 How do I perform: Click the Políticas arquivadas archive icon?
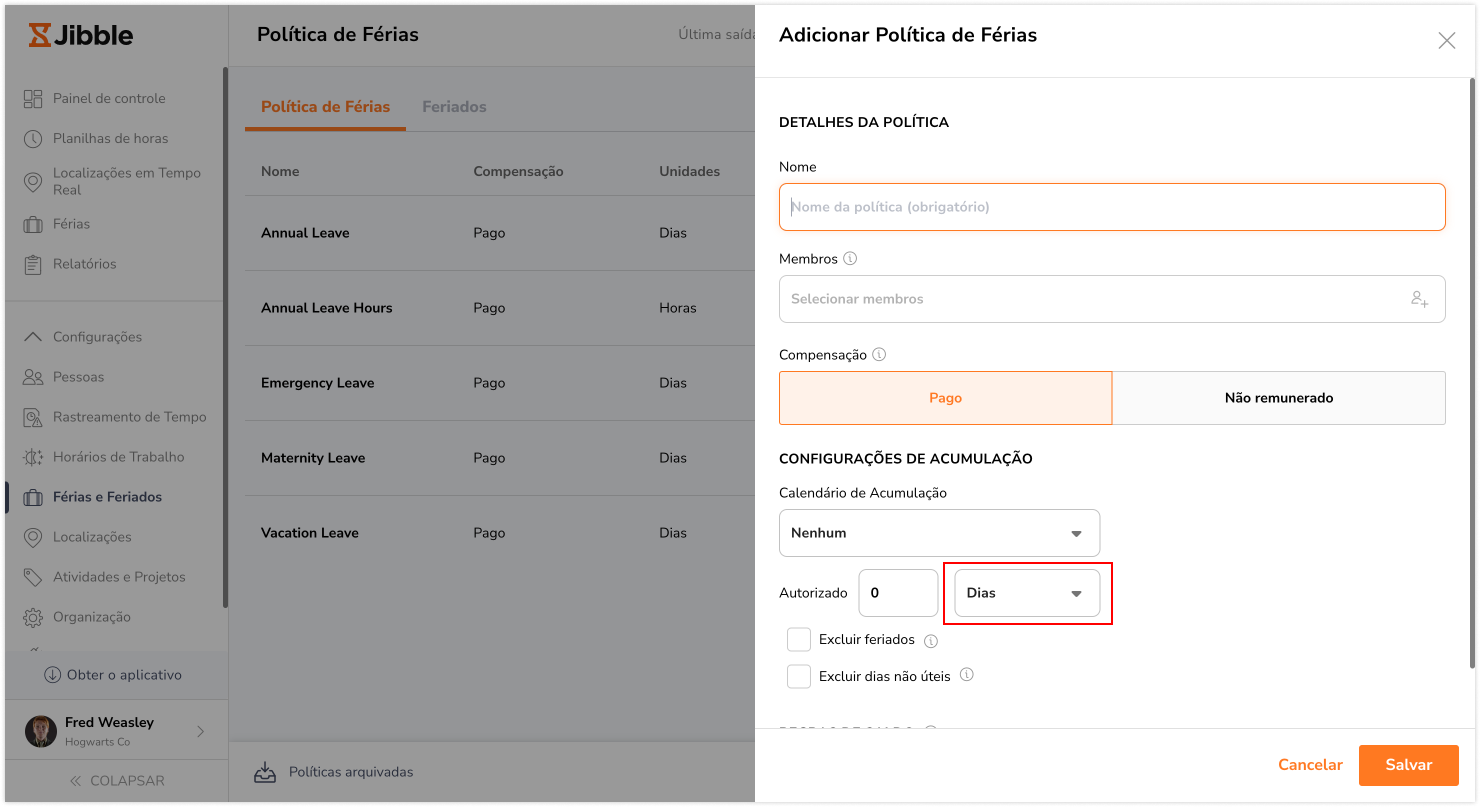tap(264, 772)
